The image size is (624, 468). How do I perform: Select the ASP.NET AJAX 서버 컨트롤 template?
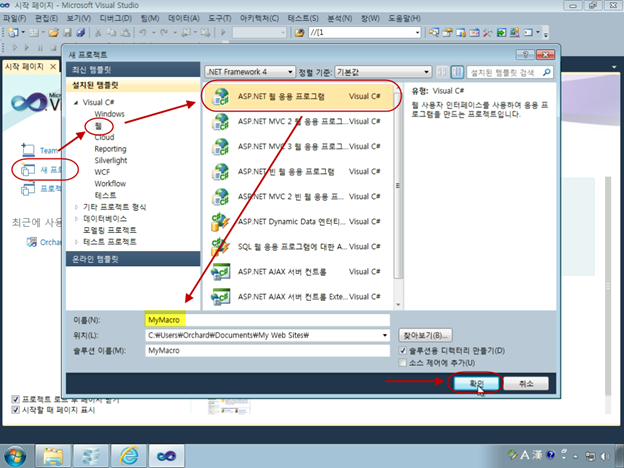(x=297, y=272)
